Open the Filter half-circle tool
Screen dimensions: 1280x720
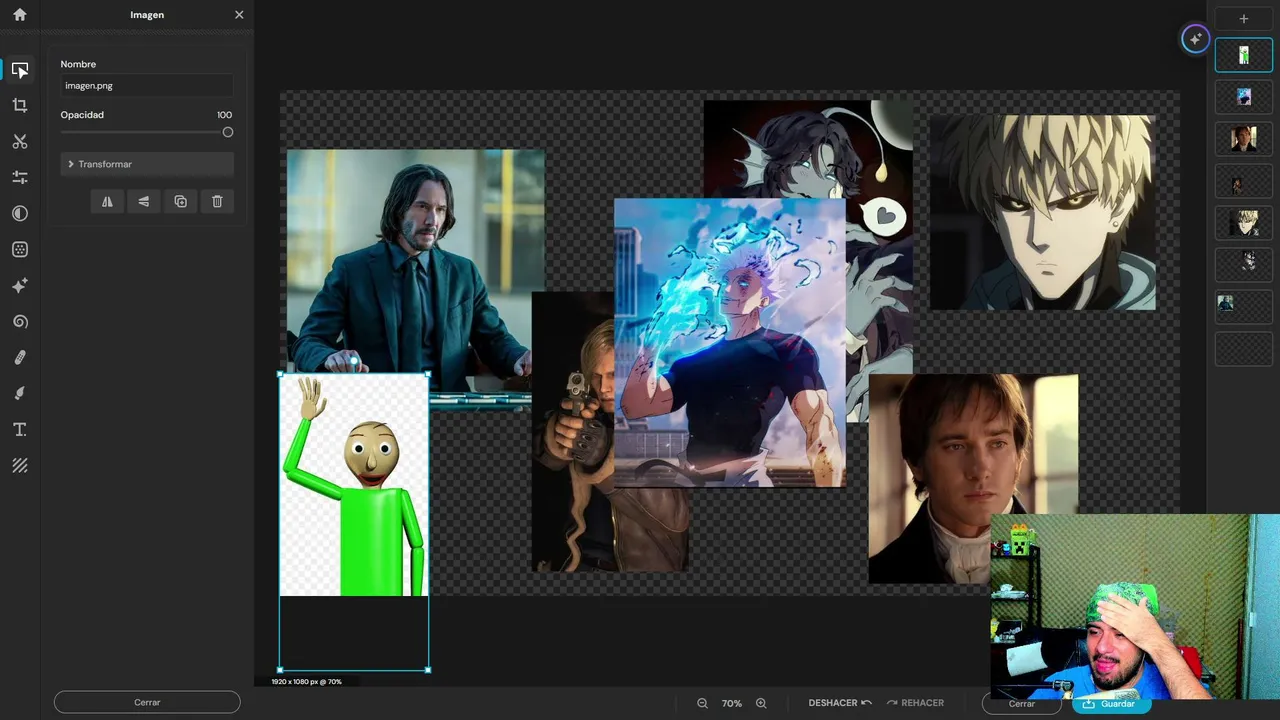click(20, 213)
